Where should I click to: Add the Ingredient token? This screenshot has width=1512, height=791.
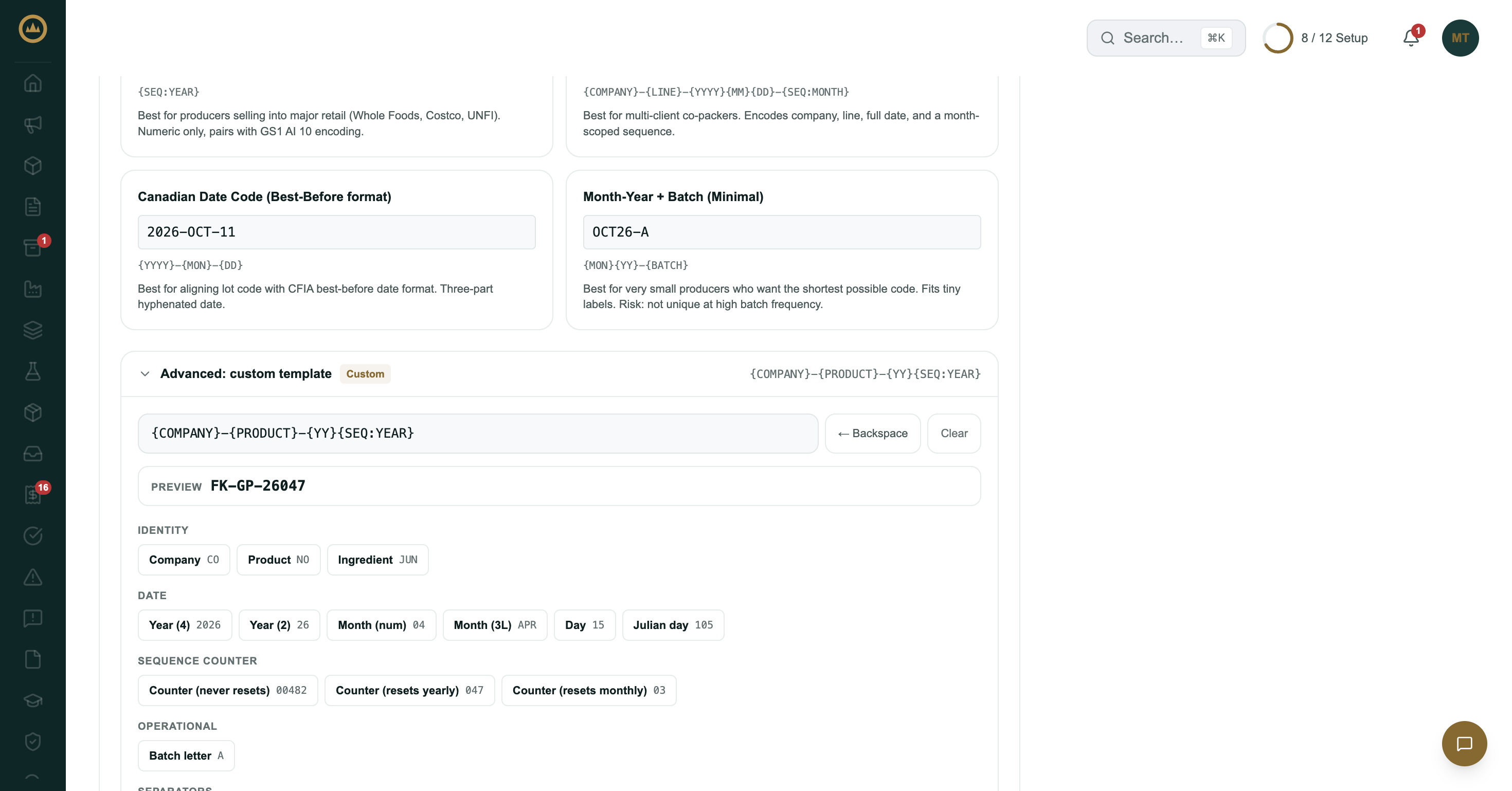(377, 560)
